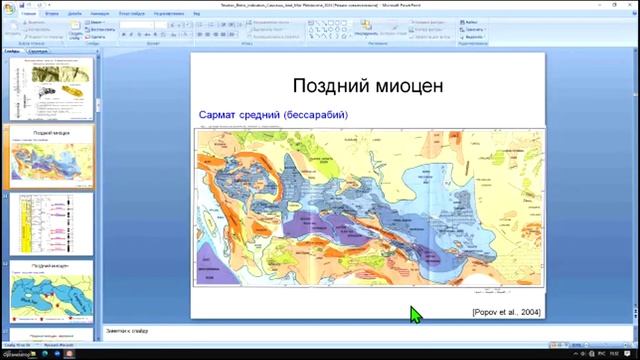
Task: Close the slides thumbnail pane
Action: point(97,51)
